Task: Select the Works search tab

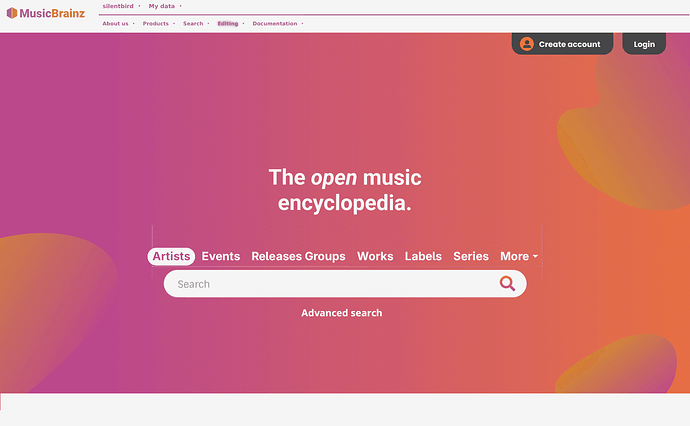Action: (x=375, y=256)
